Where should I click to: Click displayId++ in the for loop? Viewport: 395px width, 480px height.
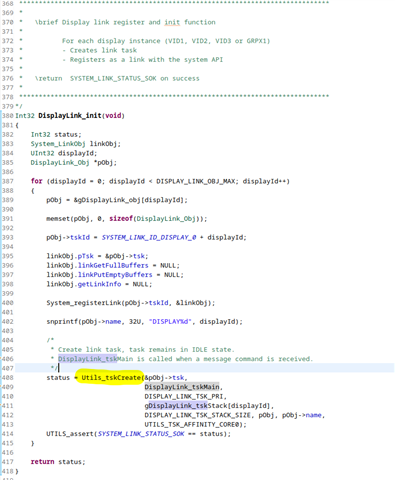coord(264,181)
